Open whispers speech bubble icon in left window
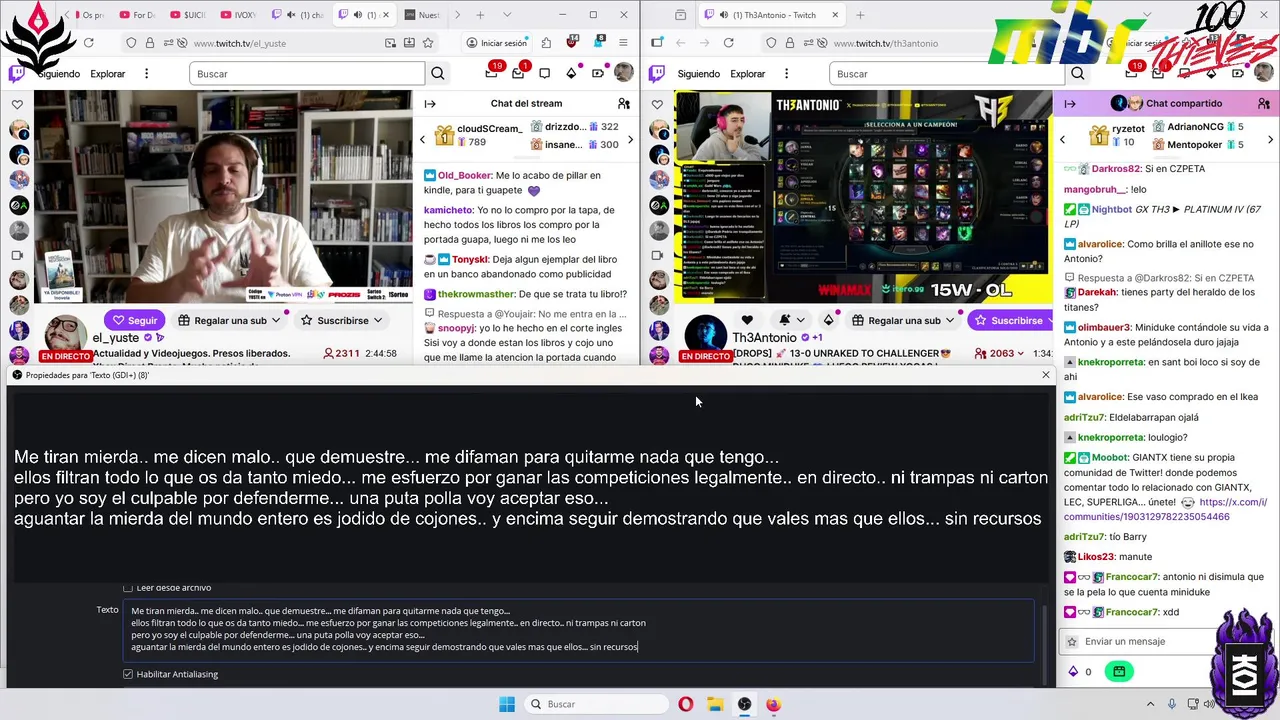Image resolution: width=1280 pixels, height=720 pixels. [545, 73]
